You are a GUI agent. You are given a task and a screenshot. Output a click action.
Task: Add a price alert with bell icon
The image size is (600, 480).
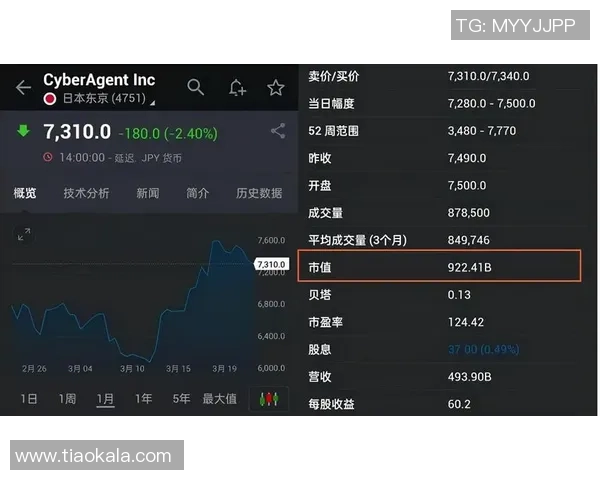pyautogui.click(x=237, y=88)
